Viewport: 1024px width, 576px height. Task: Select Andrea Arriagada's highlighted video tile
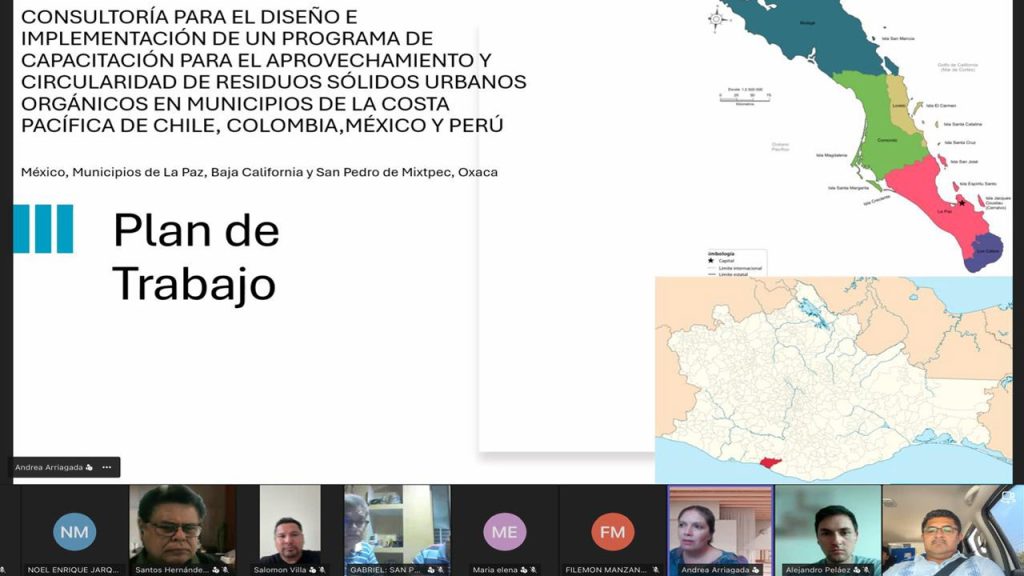click(x=720, y=525)
